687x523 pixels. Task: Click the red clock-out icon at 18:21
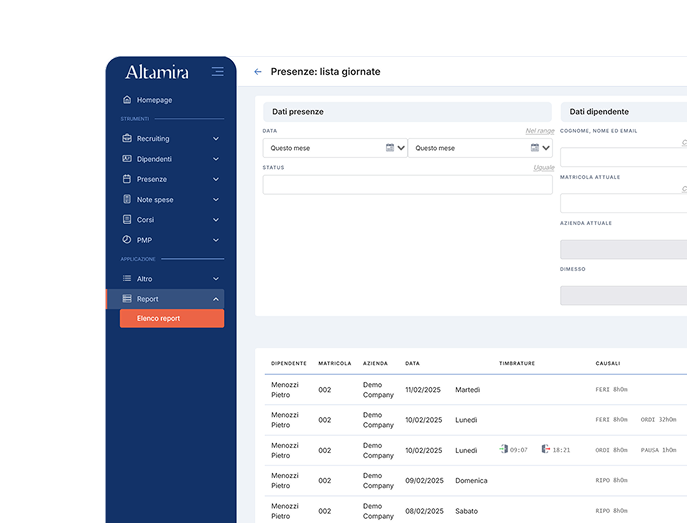546,450
